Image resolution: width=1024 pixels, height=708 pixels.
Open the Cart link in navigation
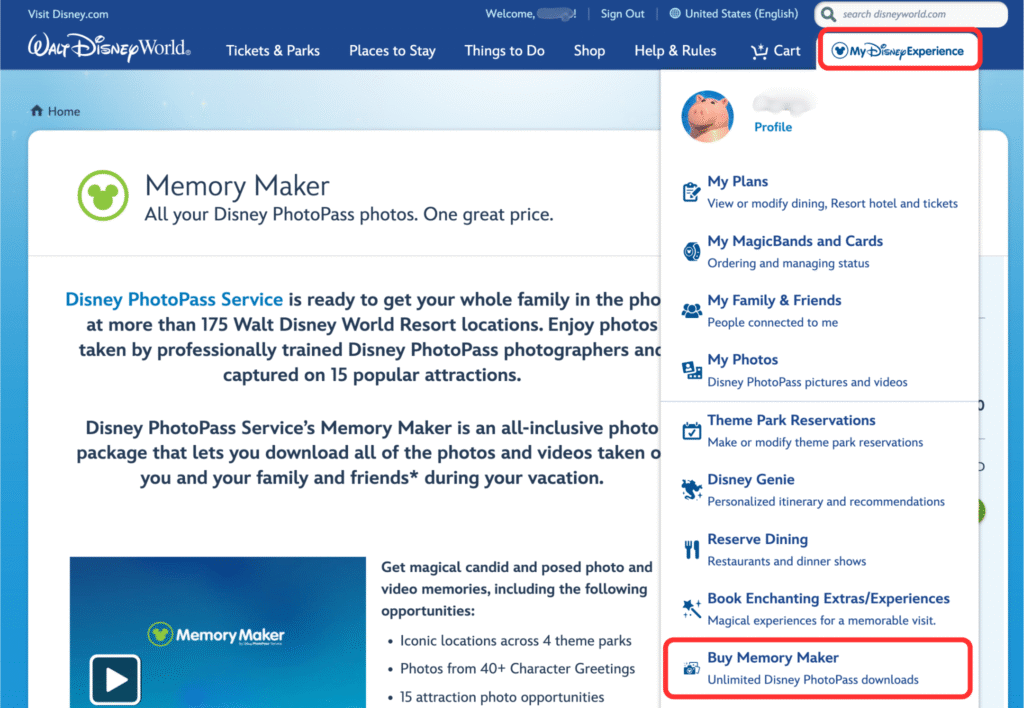(x=776, y=51)
